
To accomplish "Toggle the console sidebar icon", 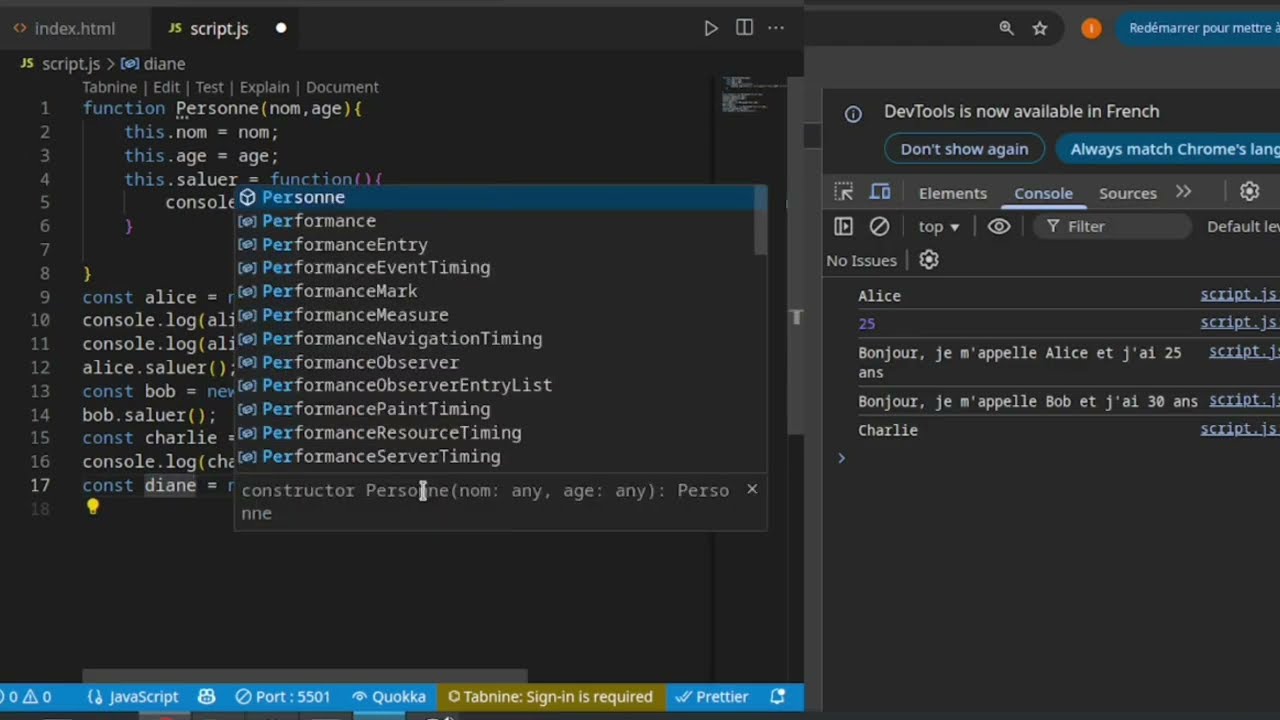I will click(x=843, y=226).
